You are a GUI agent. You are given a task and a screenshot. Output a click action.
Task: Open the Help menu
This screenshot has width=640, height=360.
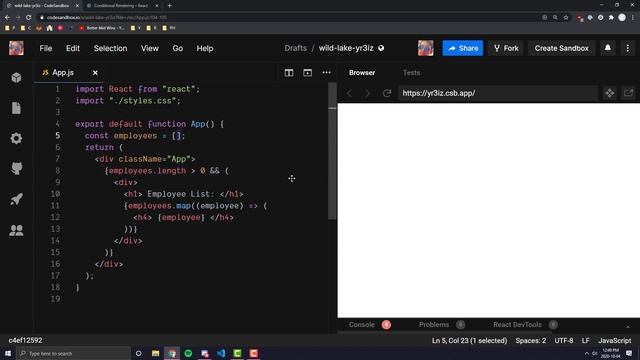205,48
